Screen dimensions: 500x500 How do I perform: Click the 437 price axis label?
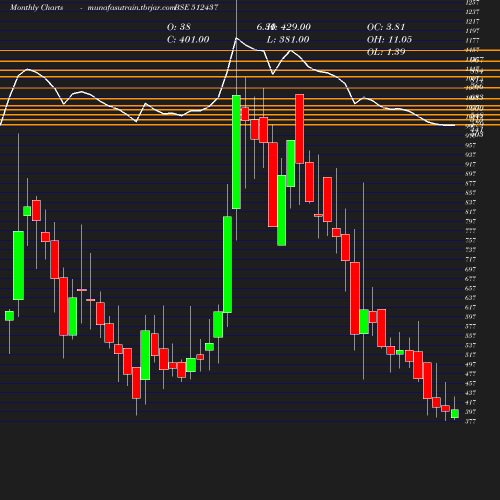tap(470, 393)
